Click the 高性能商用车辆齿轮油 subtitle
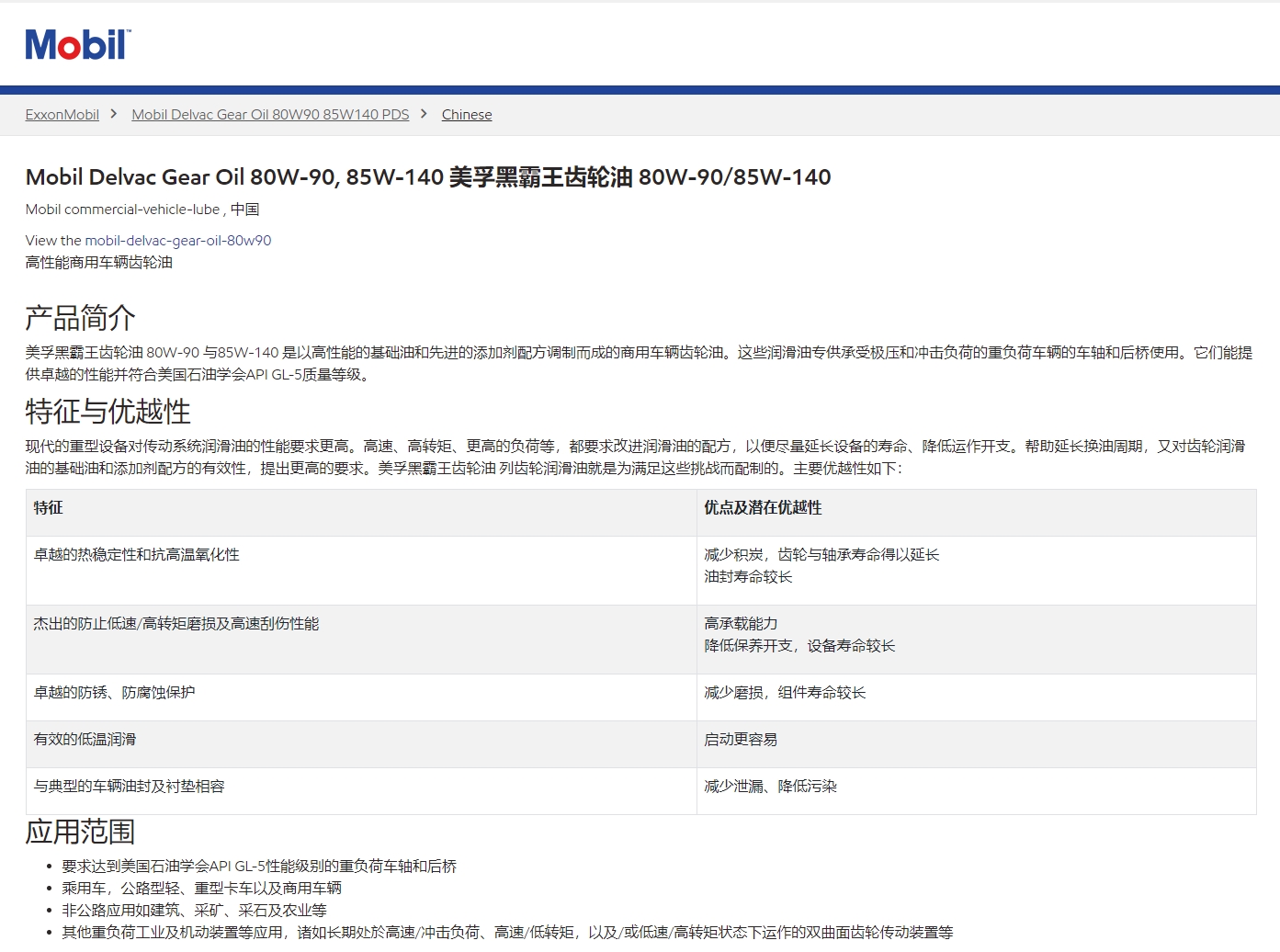 99,263
